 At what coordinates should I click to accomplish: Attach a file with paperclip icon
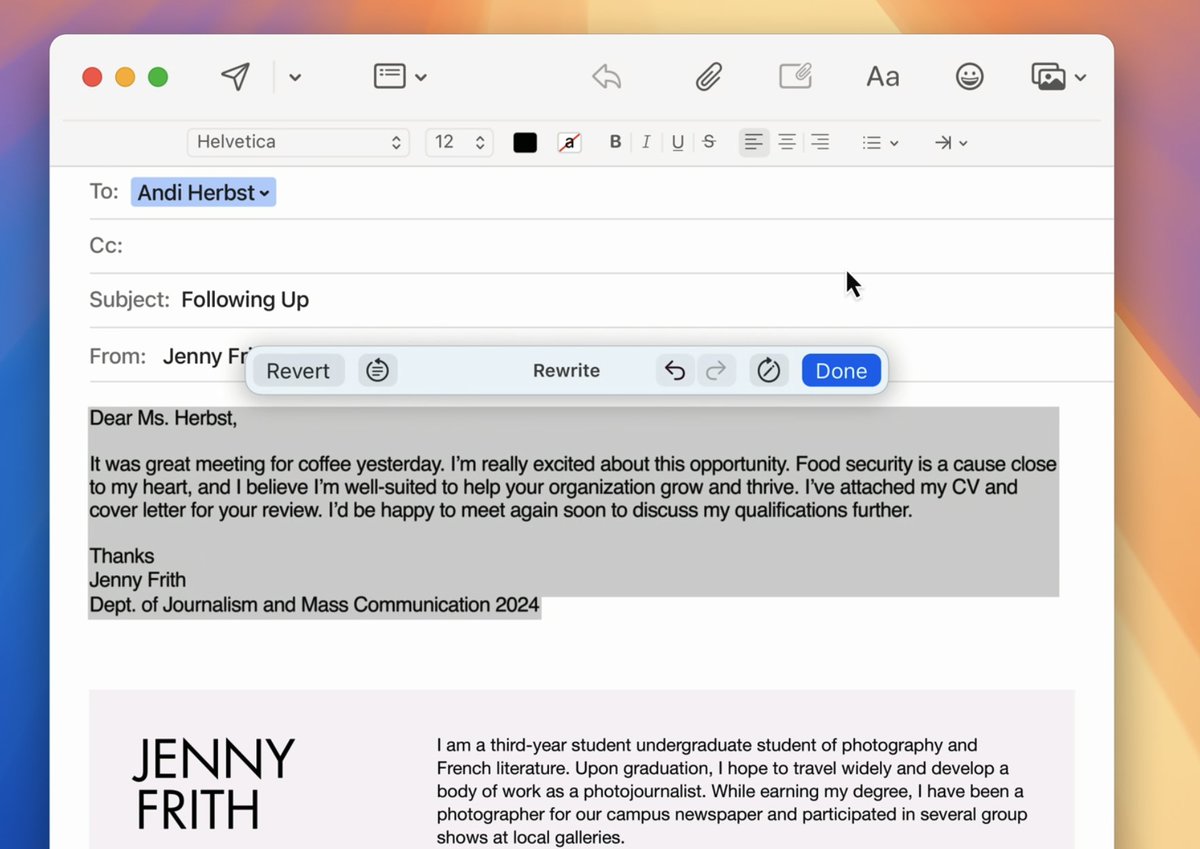pos(709,77)
